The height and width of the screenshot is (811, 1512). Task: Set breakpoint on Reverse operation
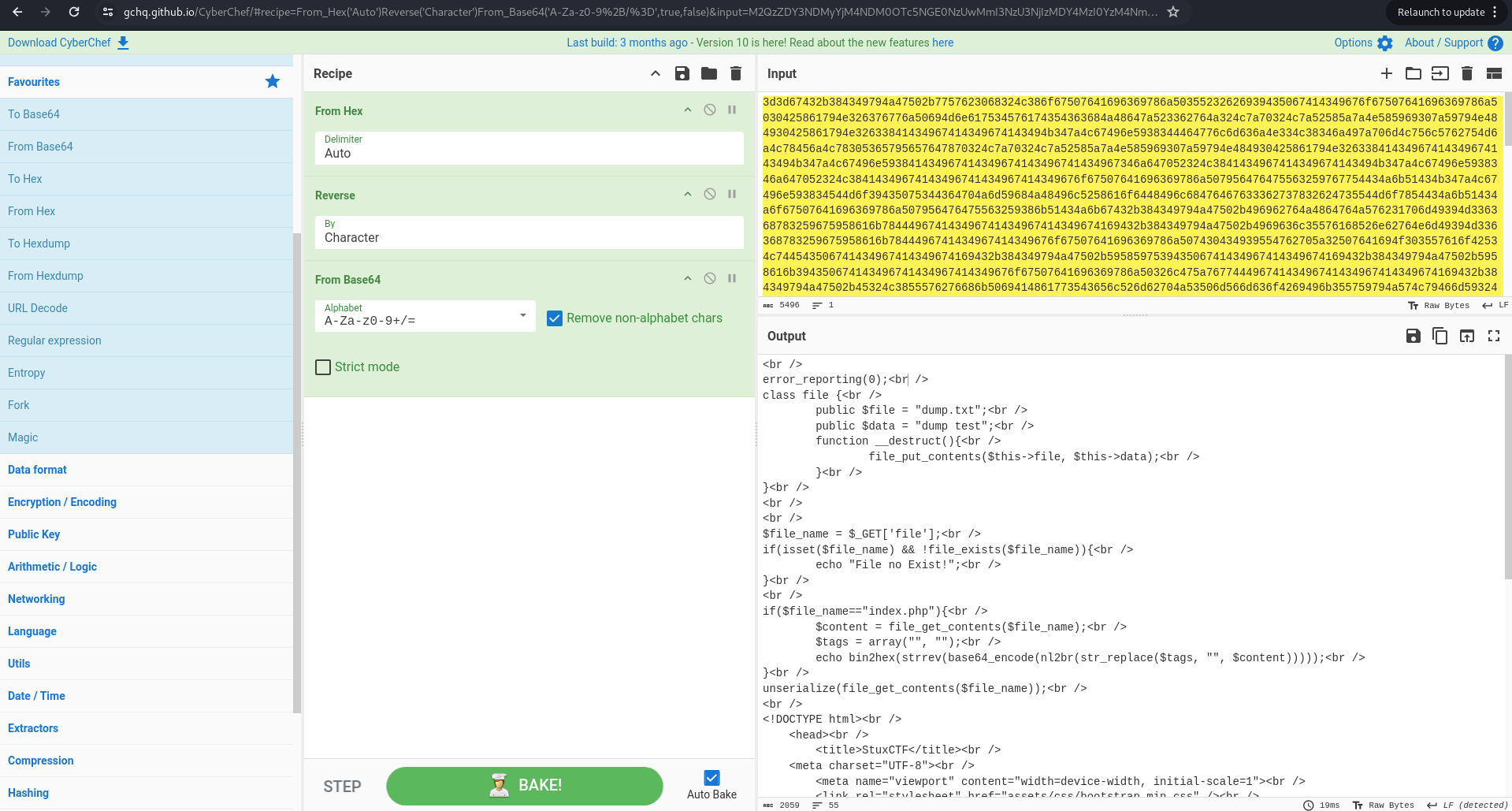click(732, 195)
